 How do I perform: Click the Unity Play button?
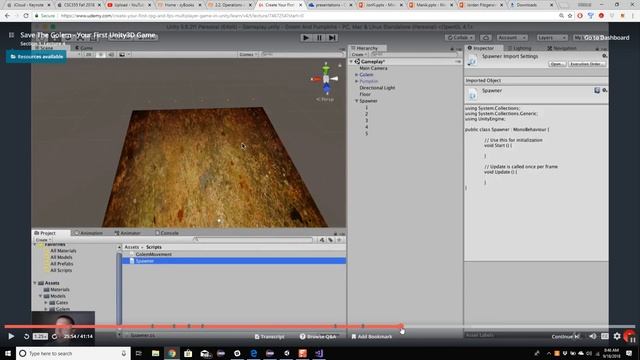point(306,38)
